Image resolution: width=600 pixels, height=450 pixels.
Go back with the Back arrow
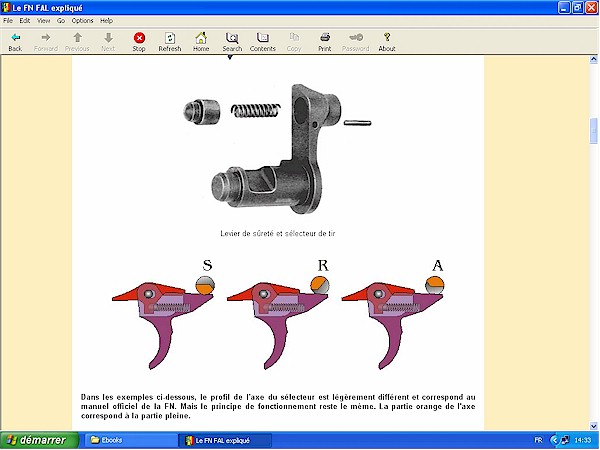point(15,42)
